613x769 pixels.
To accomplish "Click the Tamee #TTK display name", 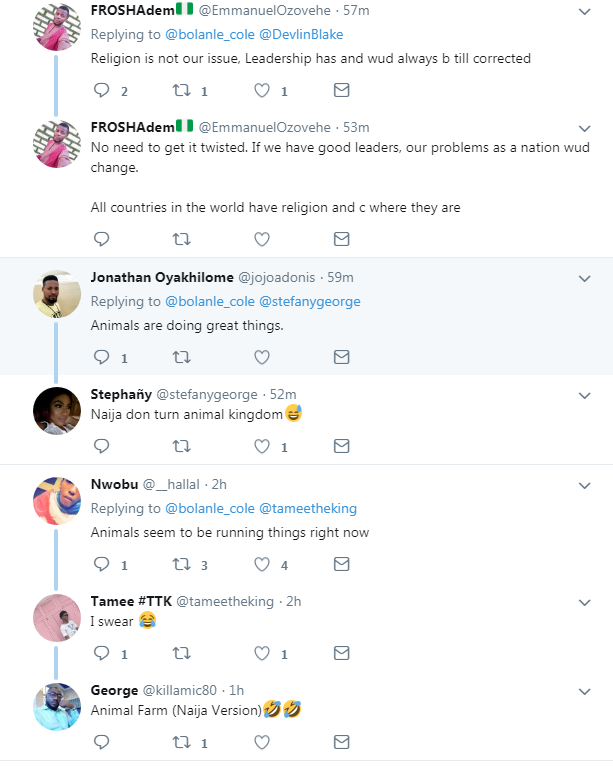I will pos(132,601).
